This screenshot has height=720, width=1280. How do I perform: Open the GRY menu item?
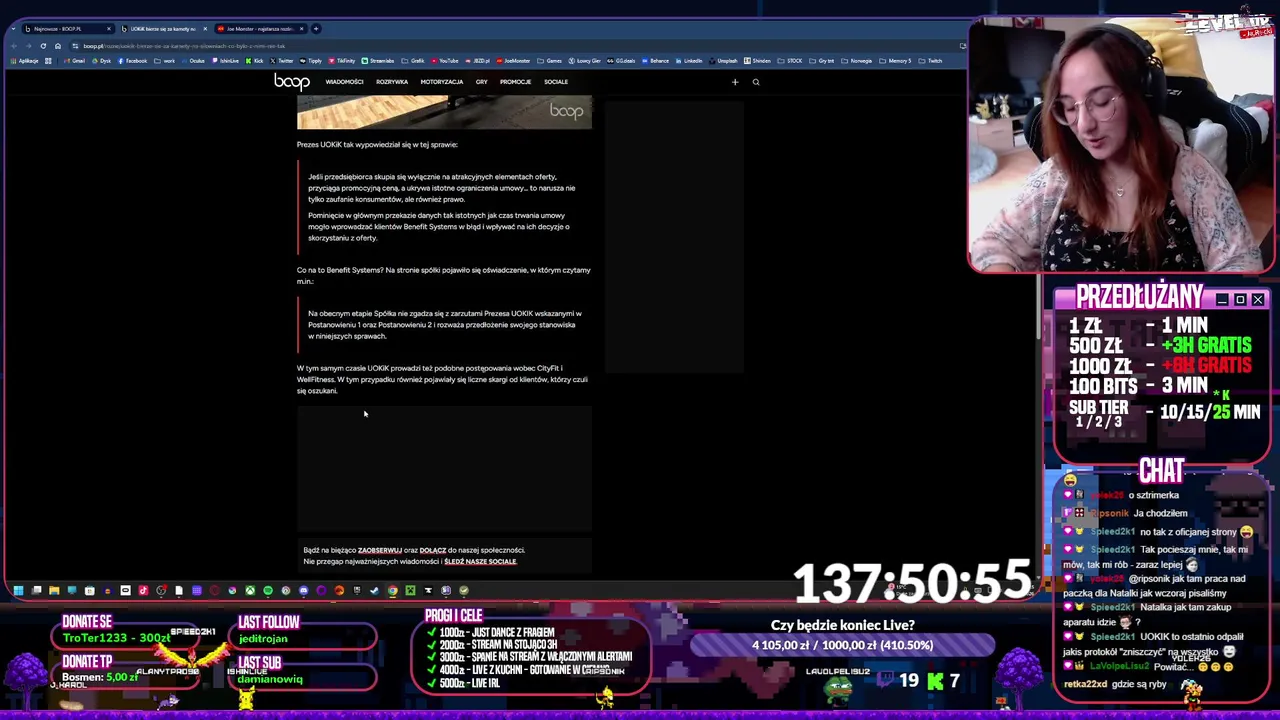click(482, 82)
